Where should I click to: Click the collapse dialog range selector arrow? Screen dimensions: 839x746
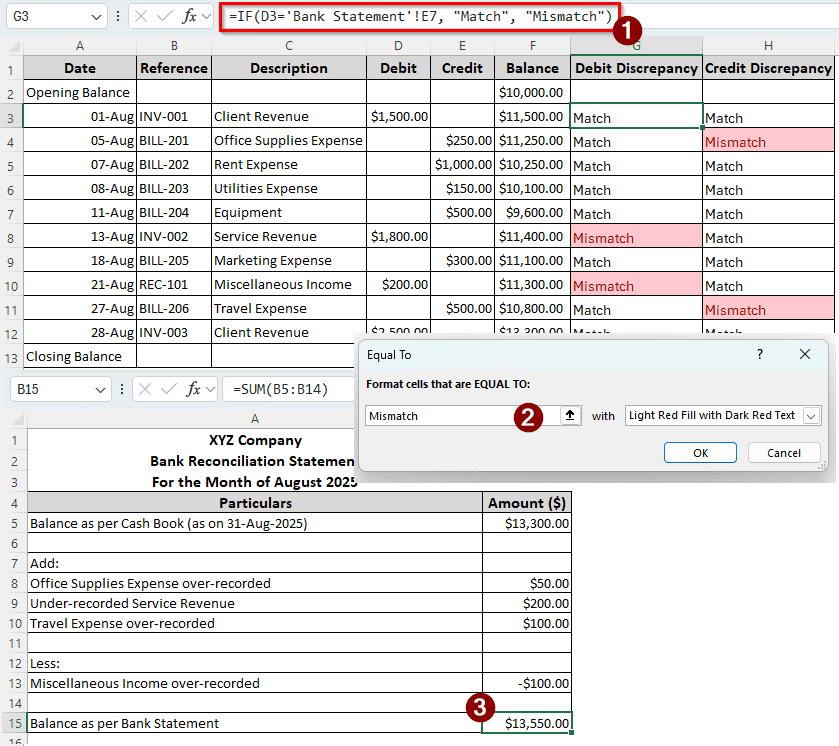pyautogui.click(x=571, y=415)
